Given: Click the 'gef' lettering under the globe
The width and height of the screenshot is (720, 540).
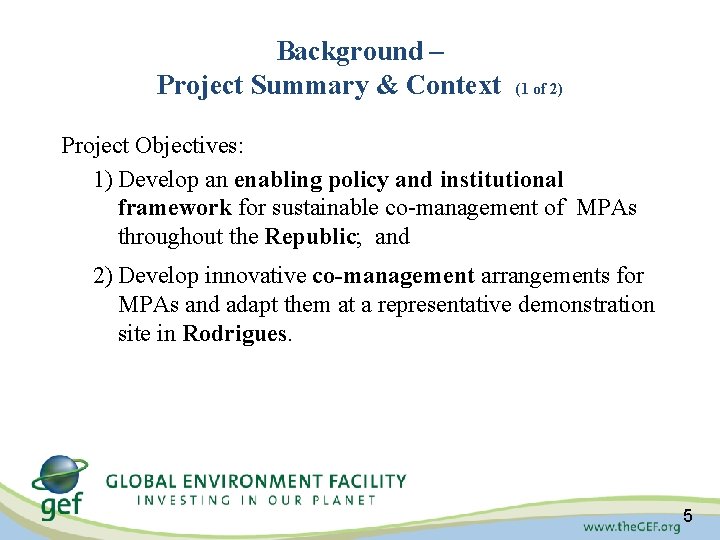Looking at the screenshot, I should (x=61, y=505).
